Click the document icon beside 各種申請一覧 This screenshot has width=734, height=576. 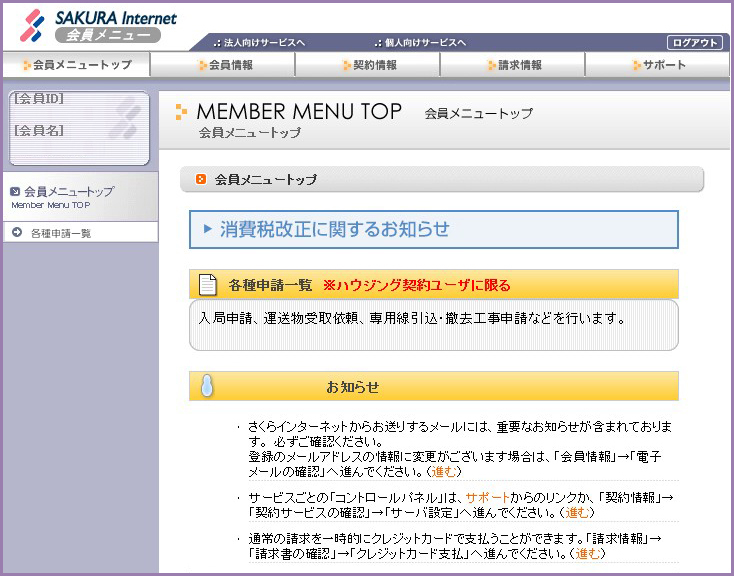coord(207,285)
